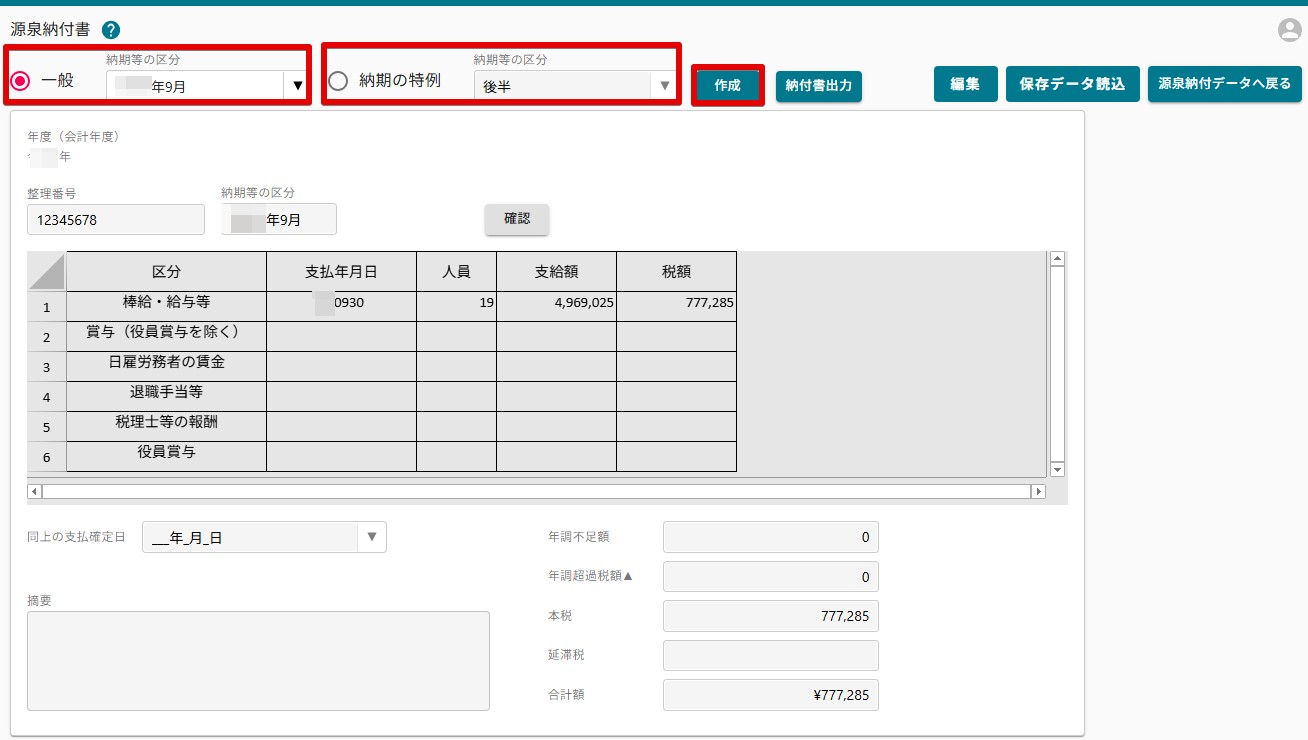The width and height of the screenshot is (1308, 740).
Task: Click the 年調超過税額 field
Action: (771, 577)
